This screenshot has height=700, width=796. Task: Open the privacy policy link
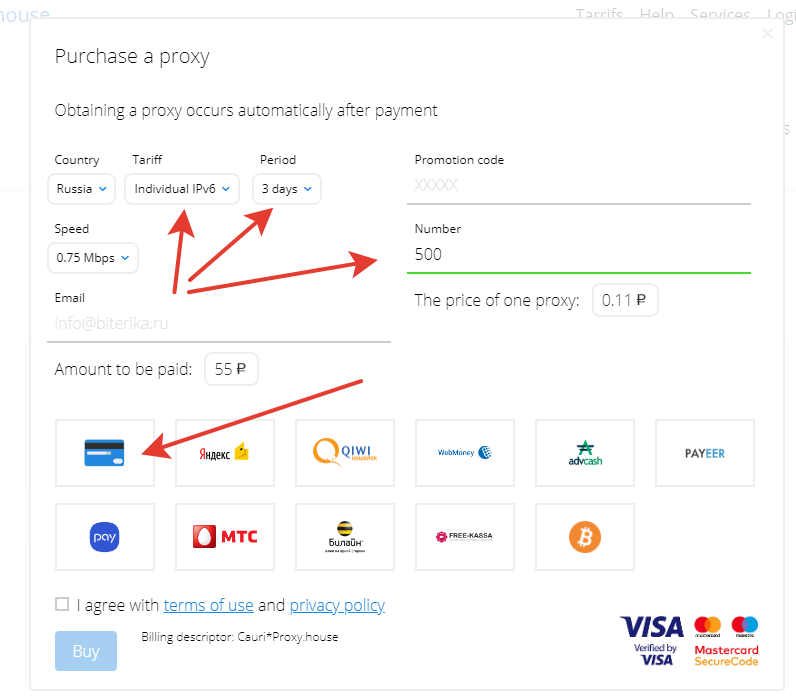(337, 605)
